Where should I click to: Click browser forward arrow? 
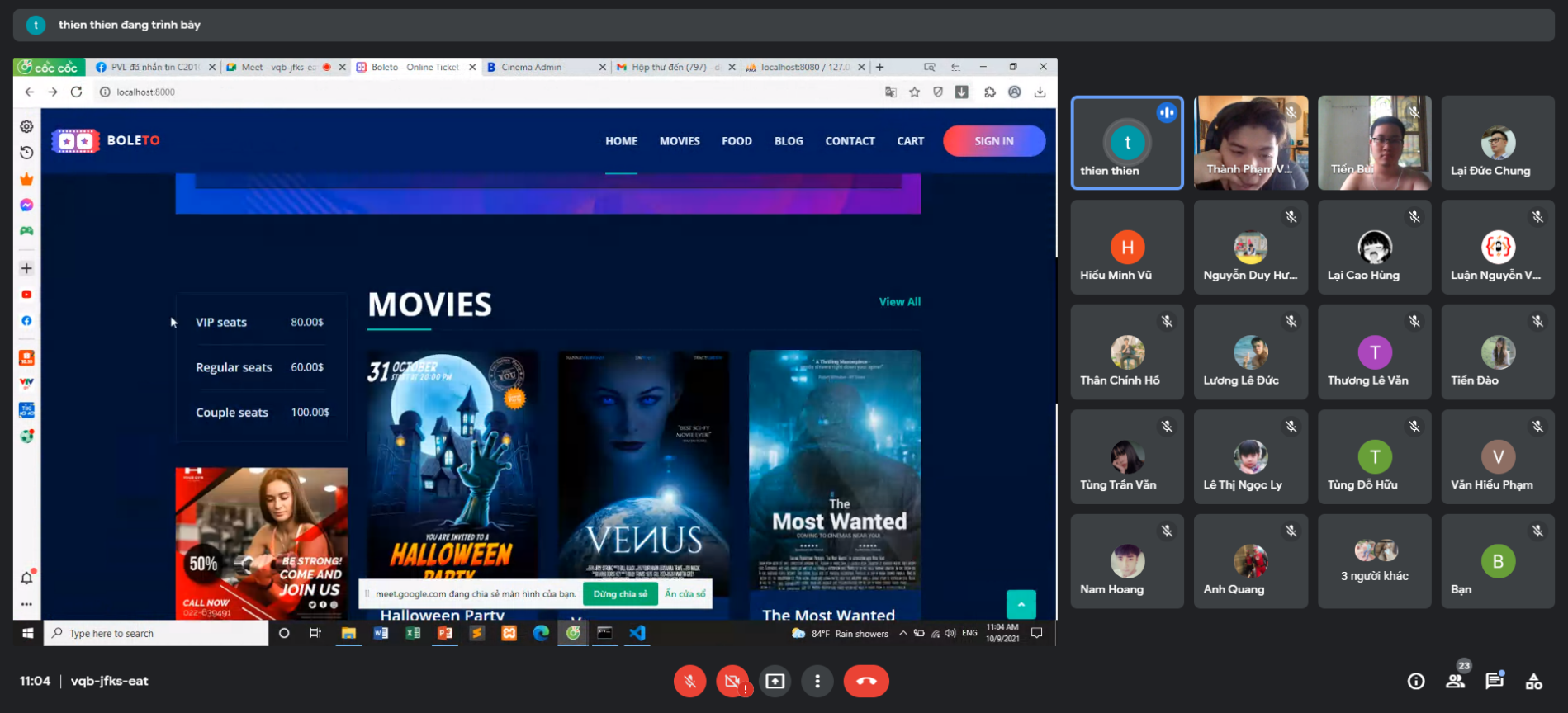point(53,92)
